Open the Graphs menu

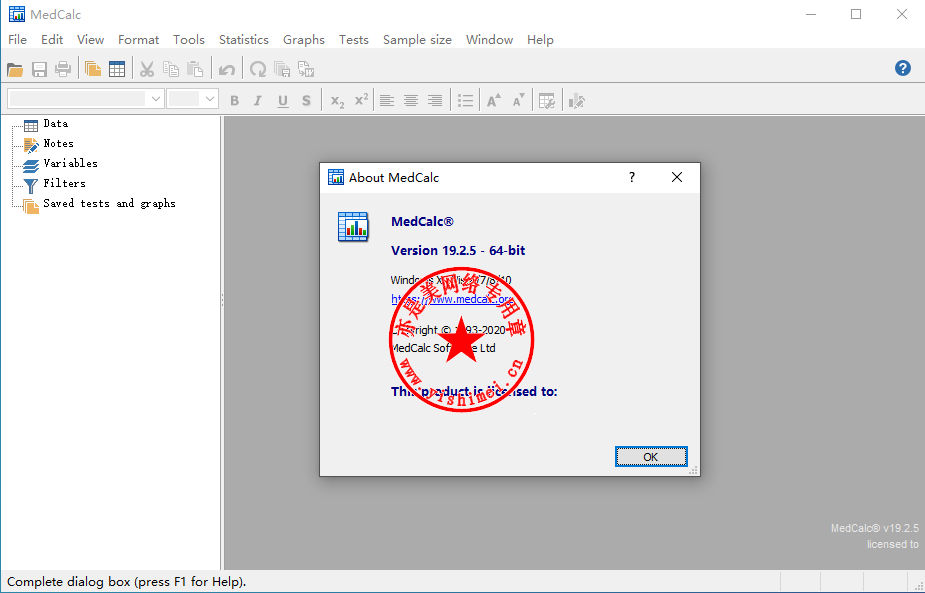click(x=304, y=40)
